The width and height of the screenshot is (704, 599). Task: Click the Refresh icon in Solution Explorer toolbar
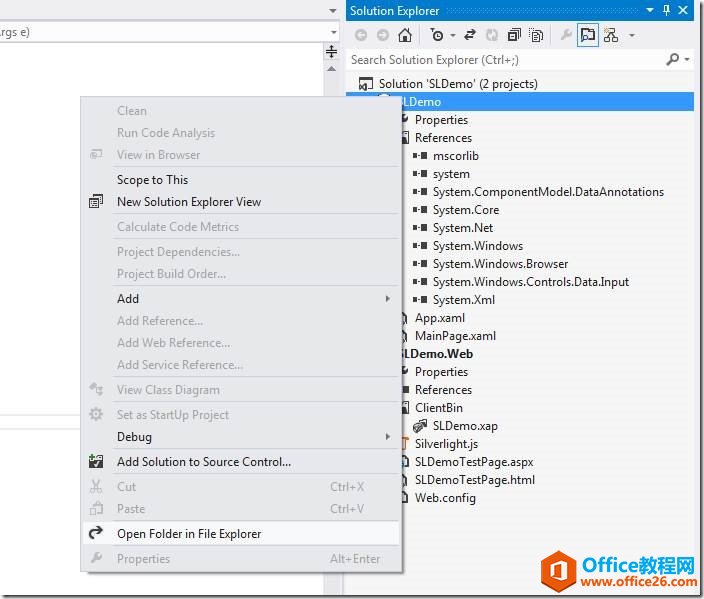492,35
